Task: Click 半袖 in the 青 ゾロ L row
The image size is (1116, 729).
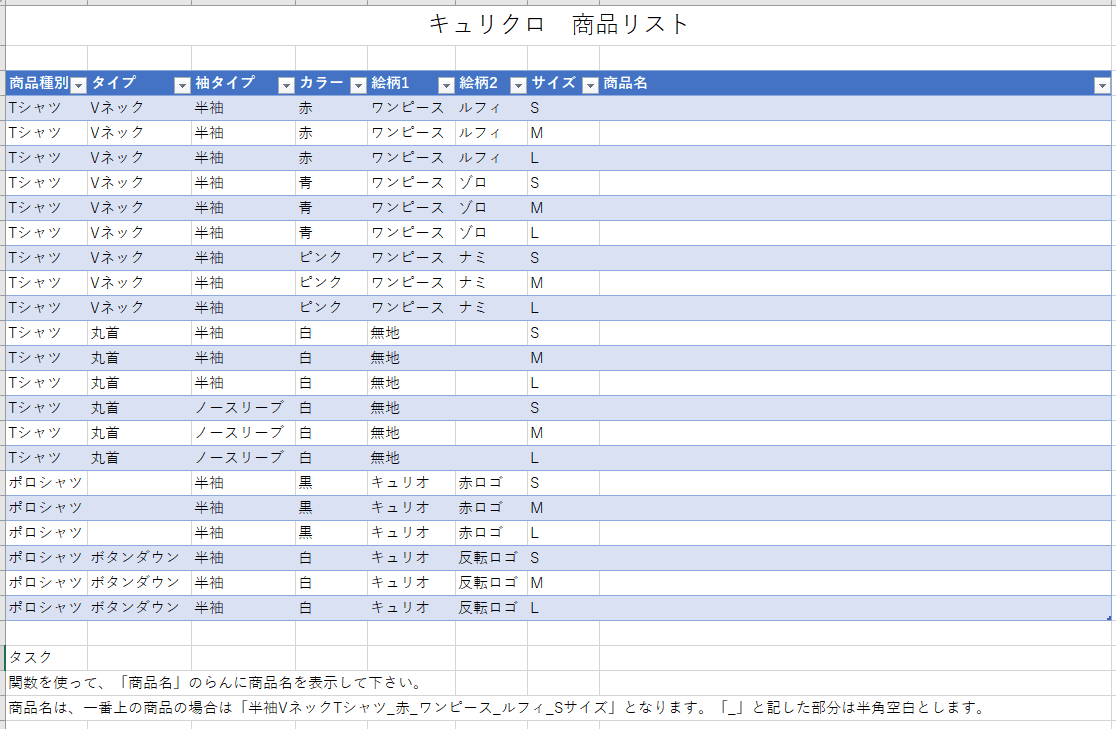Action: click(x=209, y=233)
